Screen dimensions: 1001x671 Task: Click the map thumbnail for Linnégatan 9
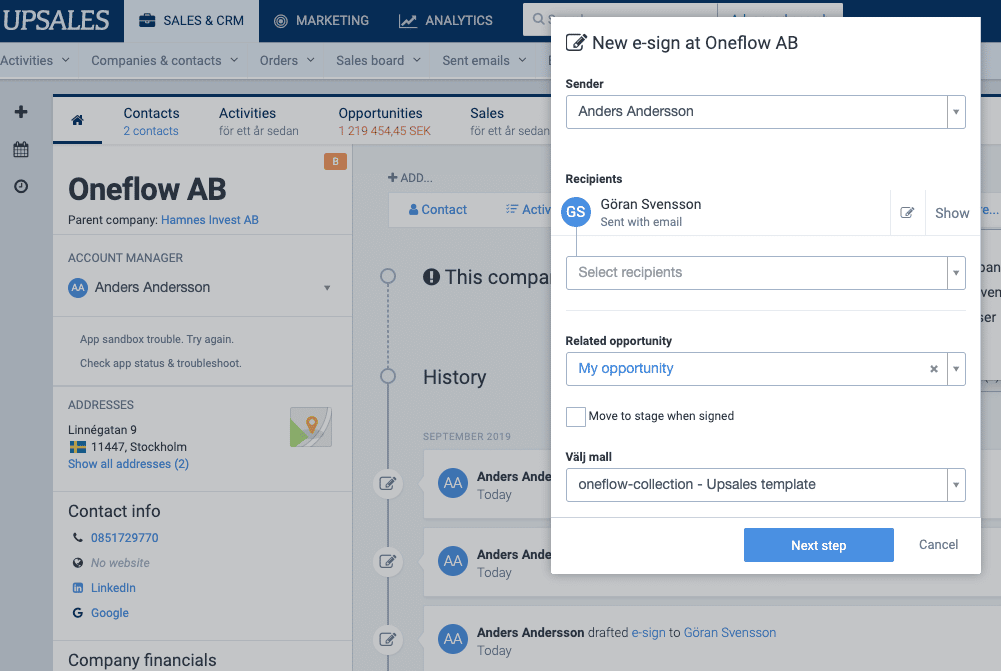click(310, 427)
